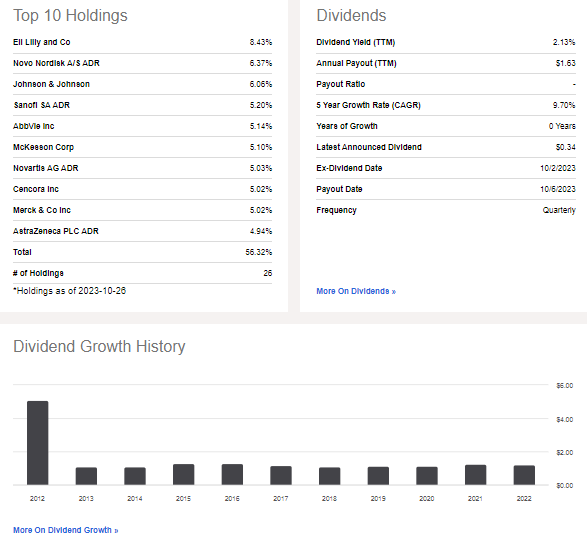The image size is (587, 547).
Task: Click the 0 Years value
Action: pos(562,126)
